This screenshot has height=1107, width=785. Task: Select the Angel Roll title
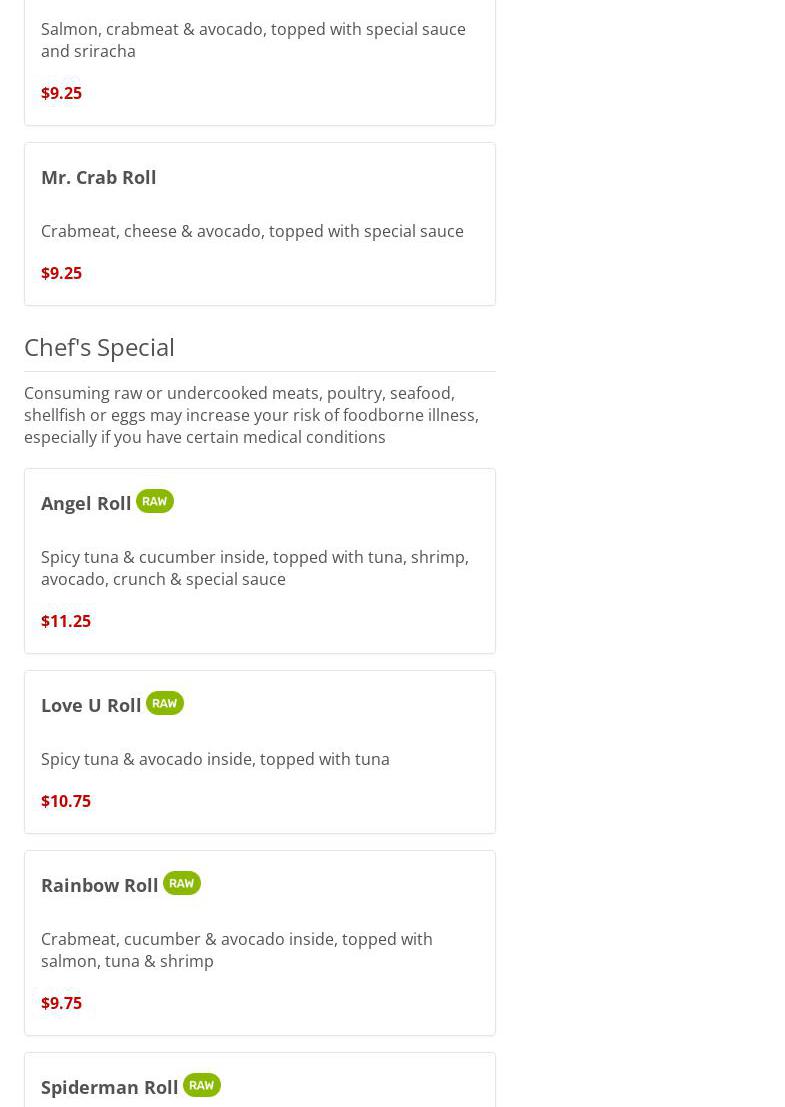[x=86, y=503]
